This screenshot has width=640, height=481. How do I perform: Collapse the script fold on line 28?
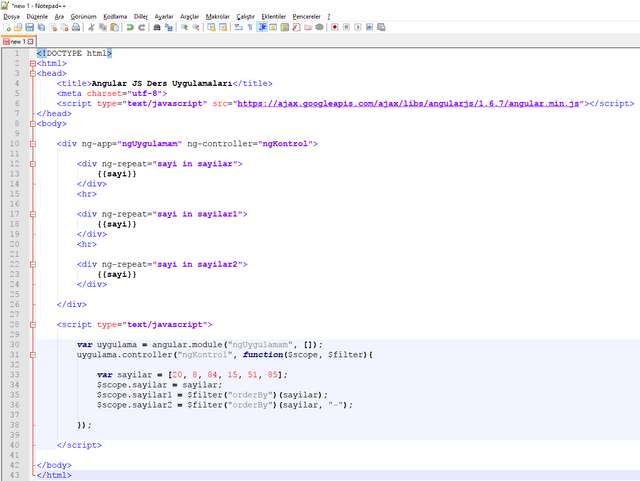click(x=33, y=325)
